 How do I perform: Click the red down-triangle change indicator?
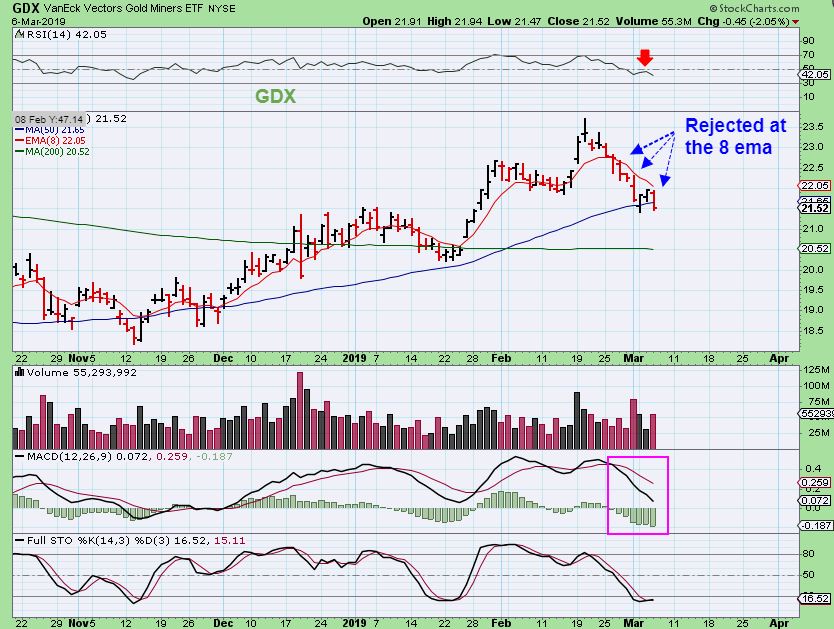point(795,22)
